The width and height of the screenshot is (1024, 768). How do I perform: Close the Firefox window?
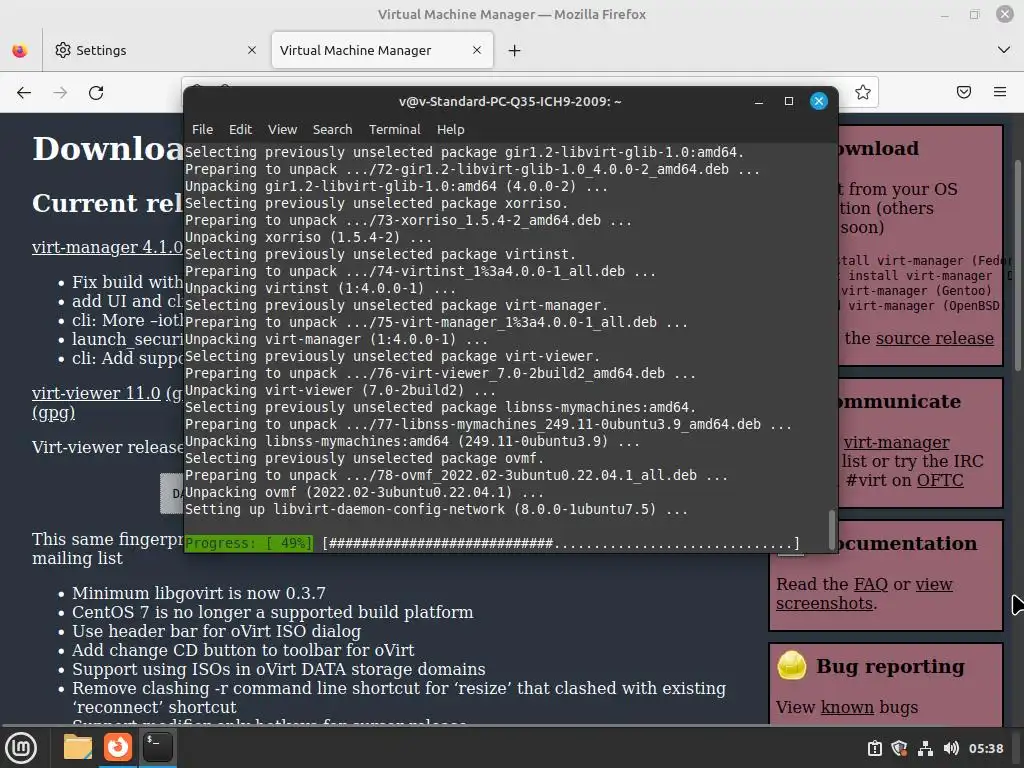pyautogui.click(x=1004, y=14)
